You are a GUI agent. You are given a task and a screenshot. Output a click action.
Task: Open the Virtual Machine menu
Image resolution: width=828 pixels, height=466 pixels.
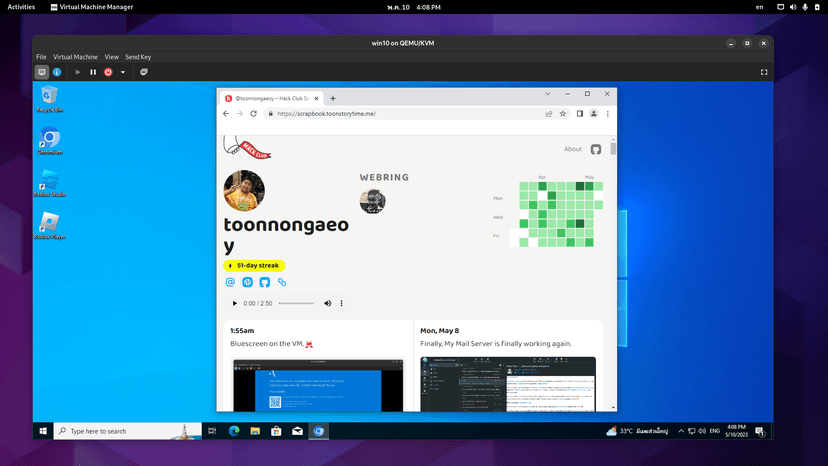click(x=75, y=57)
